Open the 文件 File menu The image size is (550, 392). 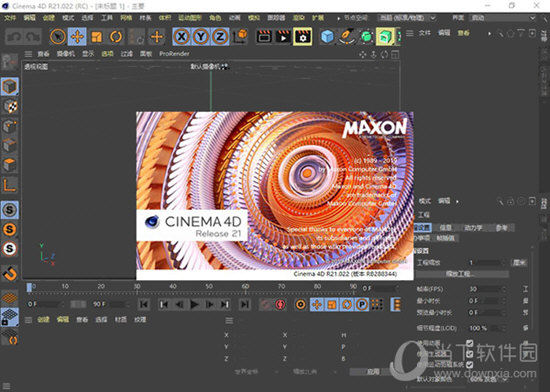pos(10,18)
